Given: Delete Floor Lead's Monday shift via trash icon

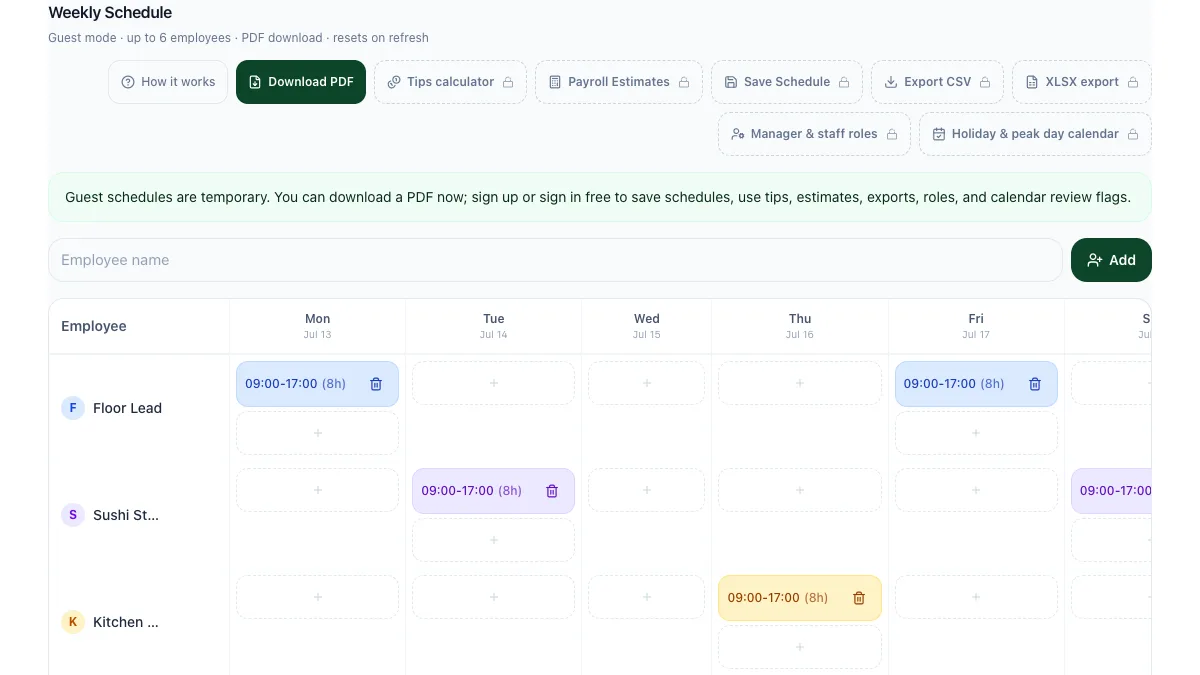Looking at the screenshot, I should point(376,384).
